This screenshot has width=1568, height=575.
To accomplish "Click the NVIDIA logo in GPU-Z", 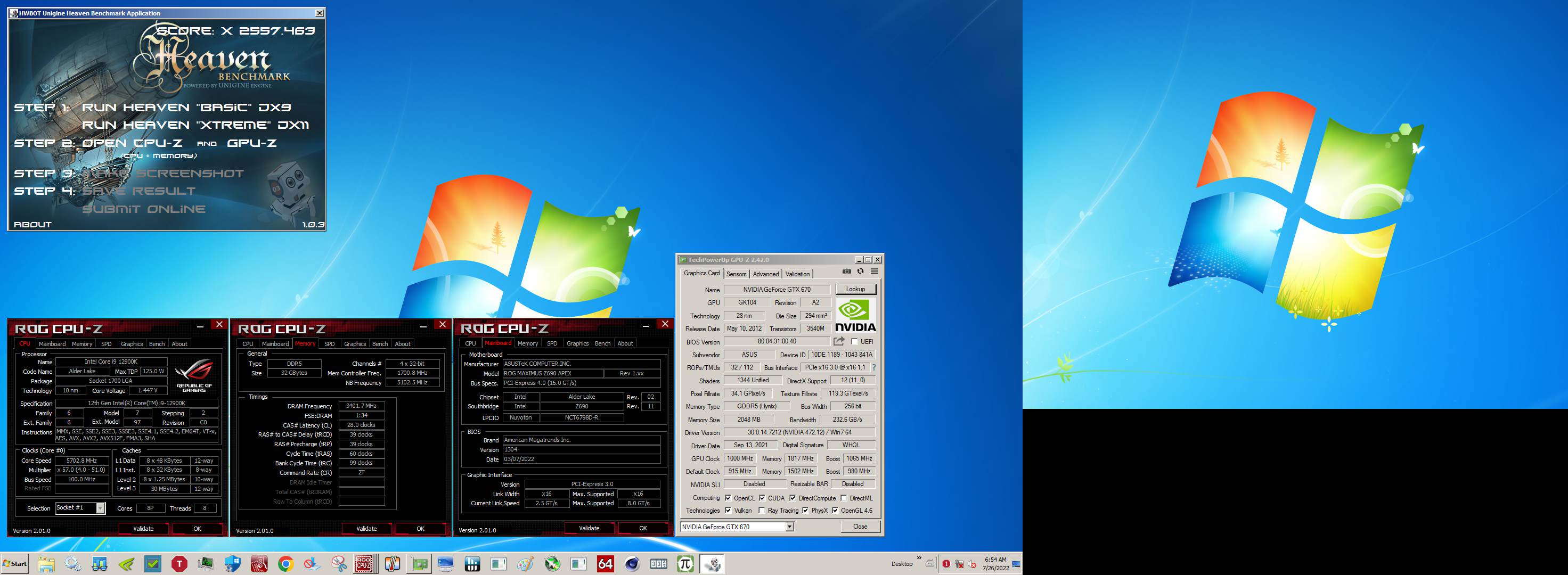I will pyautogui.click(x=855, y=315).
